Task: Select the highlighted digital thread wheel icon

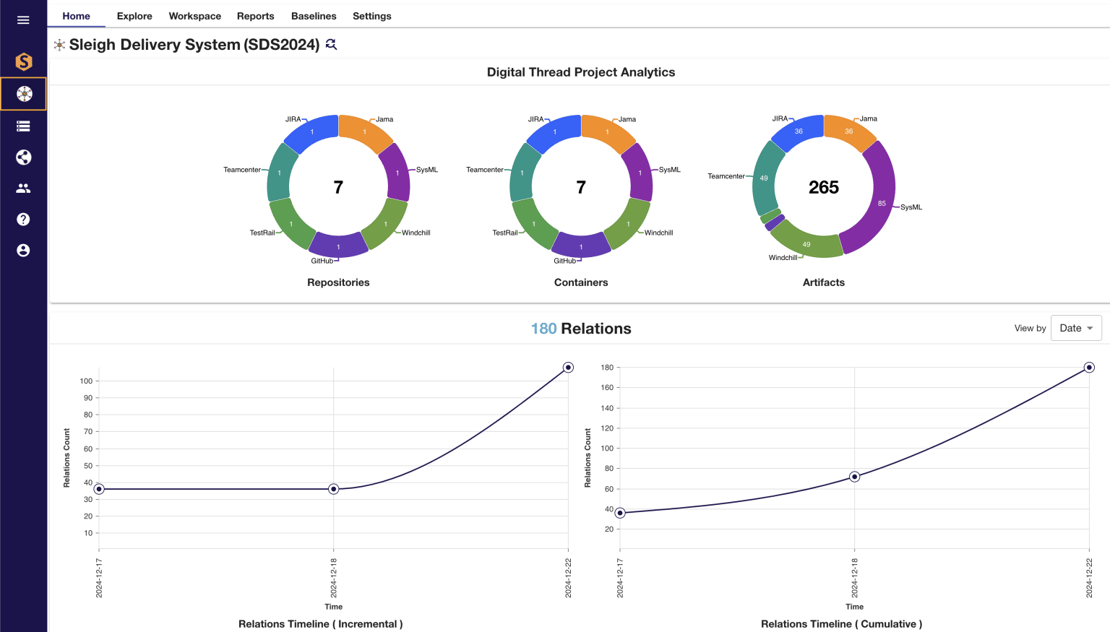Action: coord(23,93)
